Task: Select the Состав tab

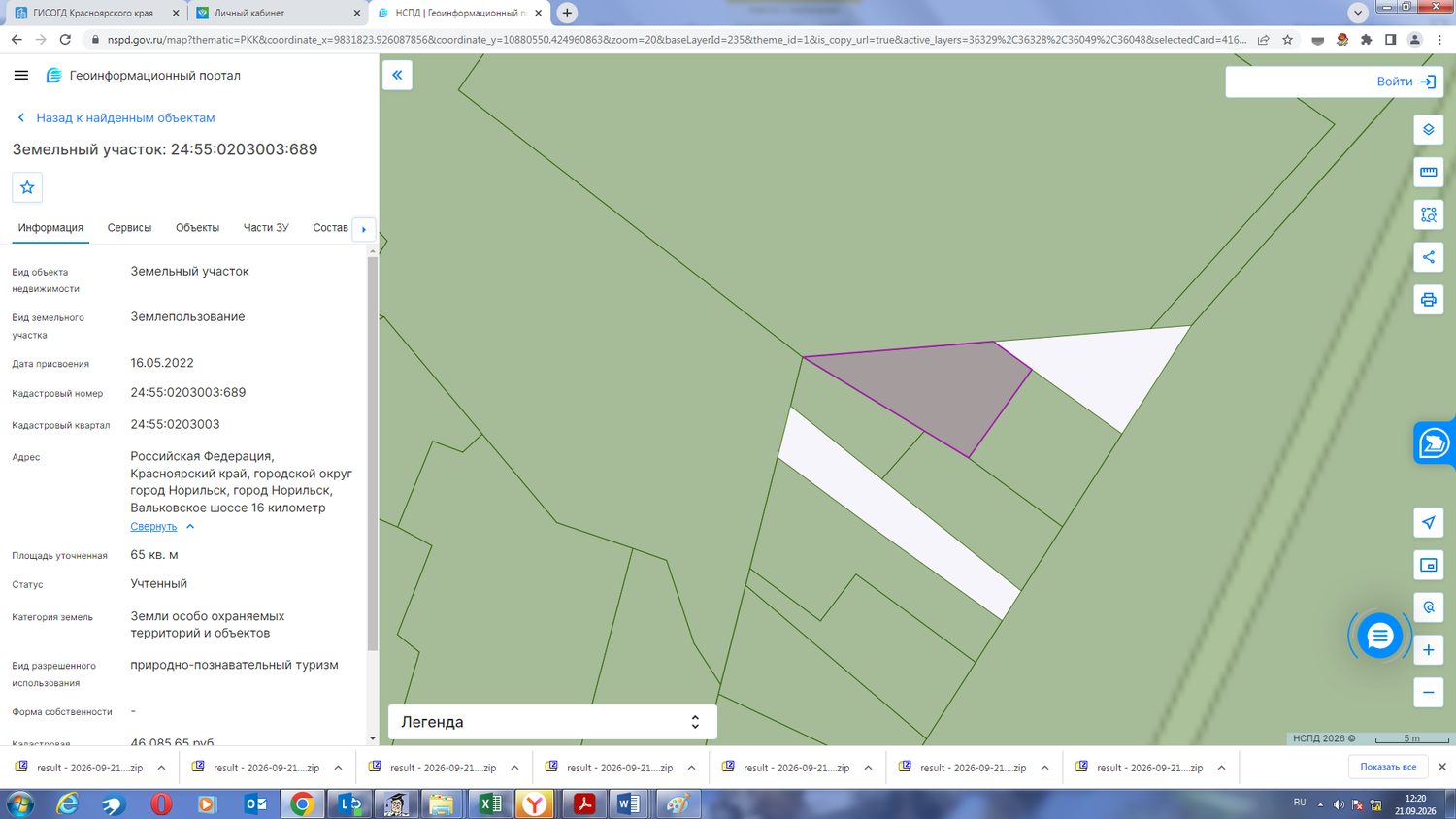Action: [x=330, y=228]
